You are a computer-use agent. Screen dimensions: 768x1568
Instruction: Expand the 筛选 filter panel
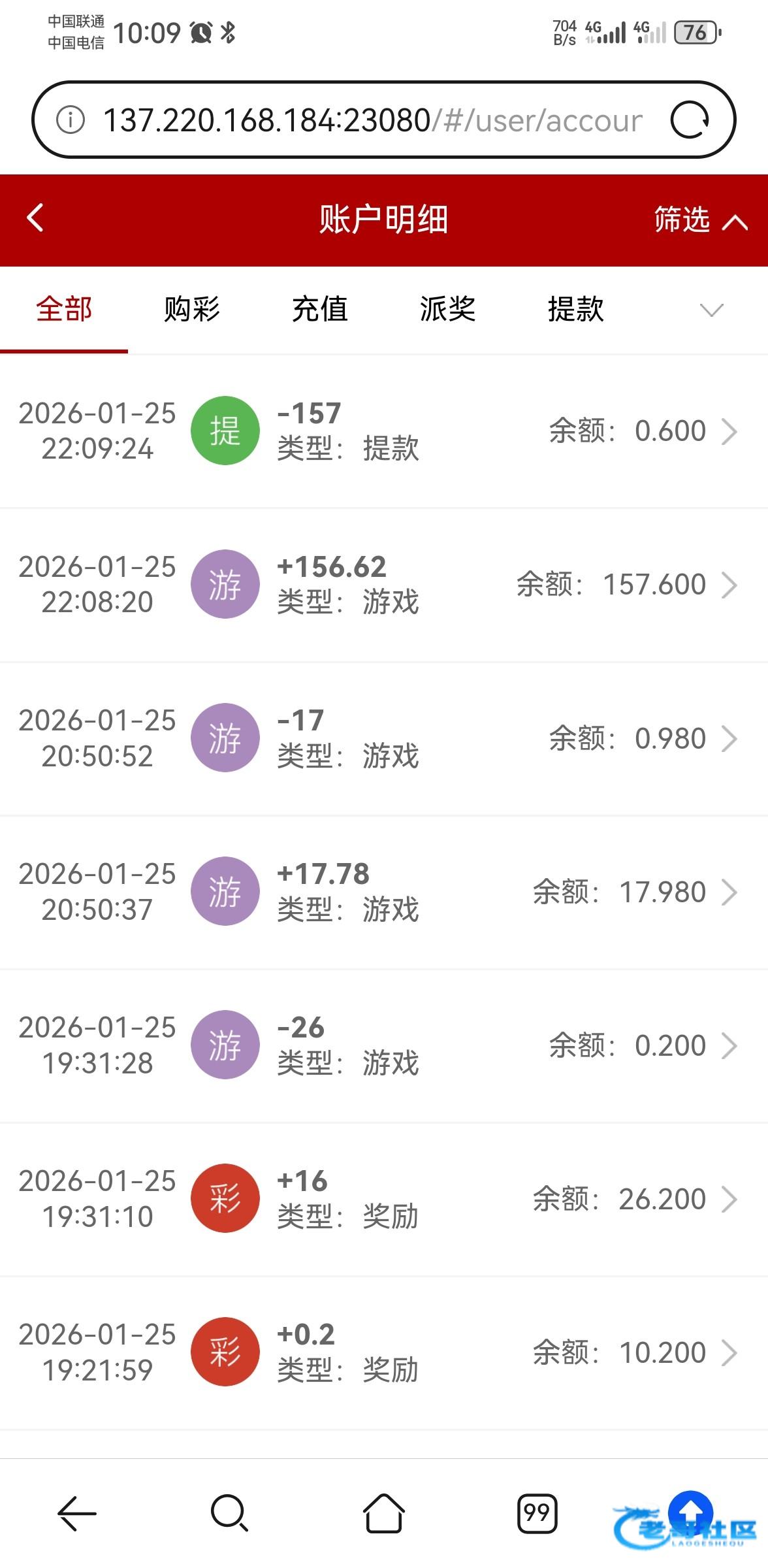coord(700,220)
